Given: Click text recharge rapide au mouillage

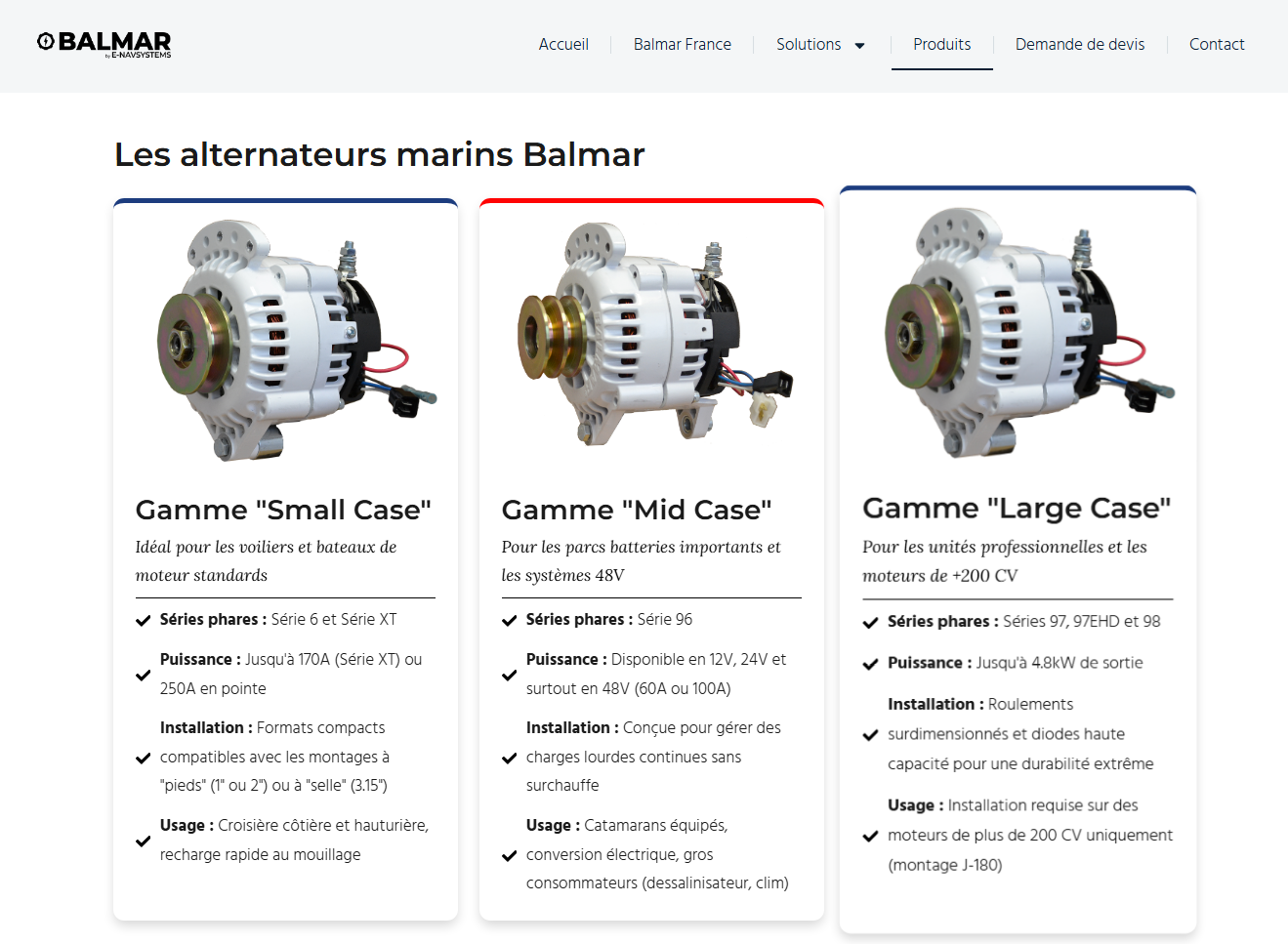Looking at the screenshot, I should coord(260,854).
